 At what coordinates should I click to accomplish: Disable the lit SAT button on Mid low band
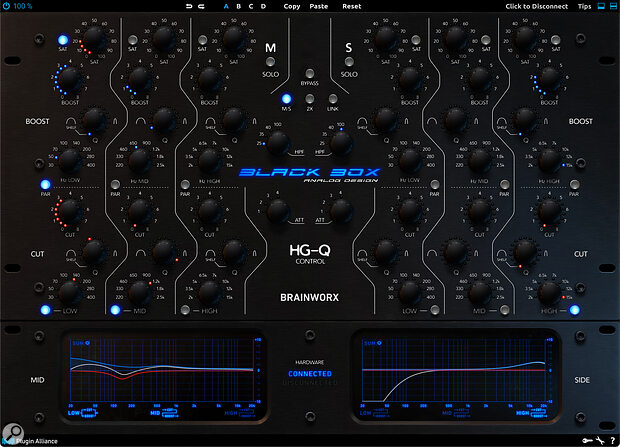pos(63,40)
